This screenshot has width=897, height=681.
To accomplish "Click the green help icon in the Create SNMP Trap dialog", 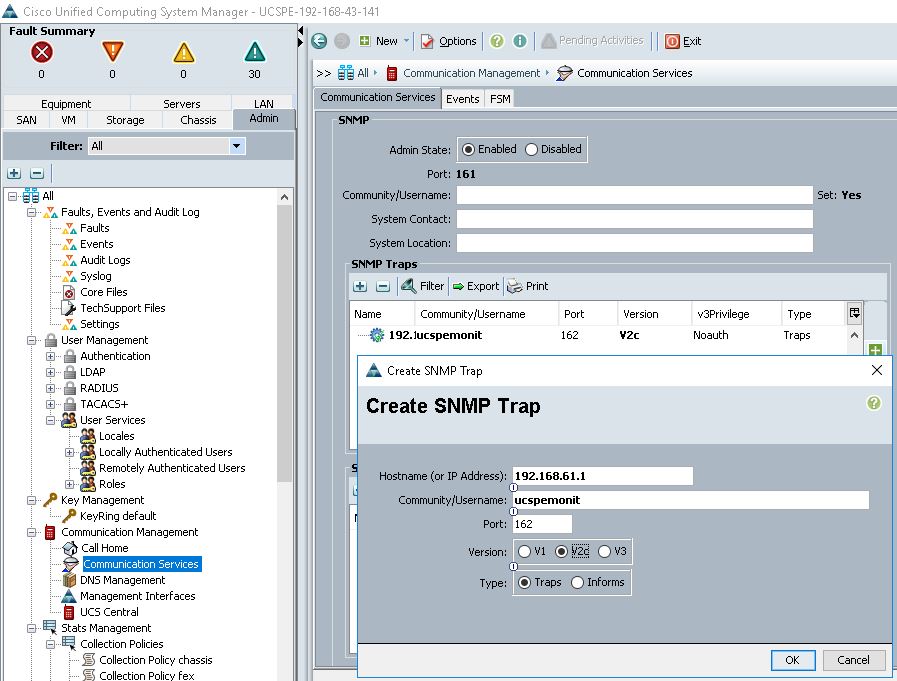I will point(872,403).
